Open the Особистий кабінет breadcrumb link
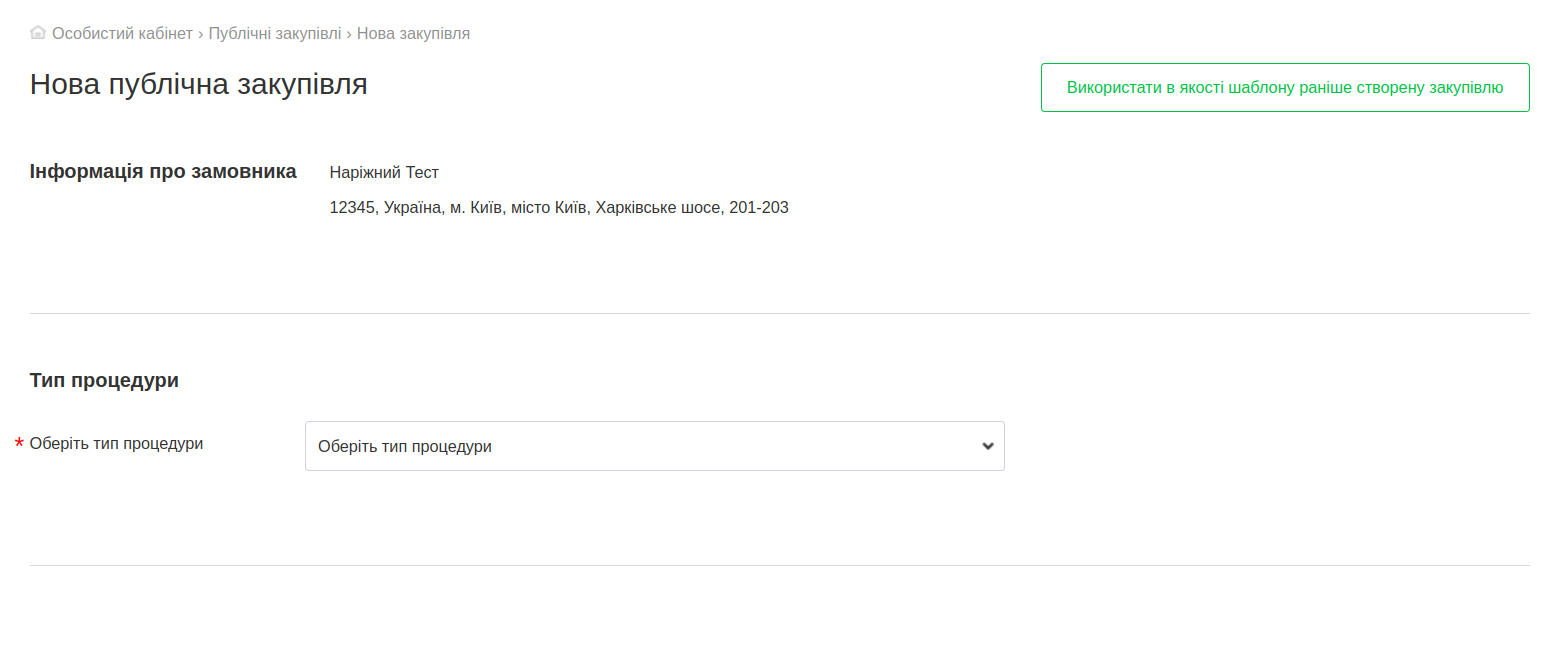 pyautogui.click(x=122, y=33)
